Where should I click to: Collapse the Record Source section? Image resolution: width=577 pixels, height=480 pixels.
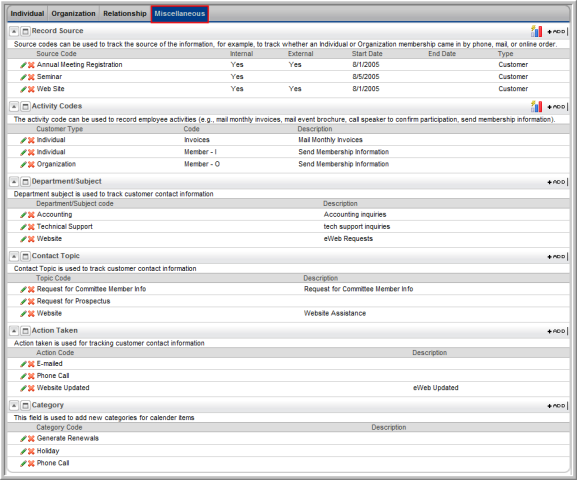click(14, 31)
